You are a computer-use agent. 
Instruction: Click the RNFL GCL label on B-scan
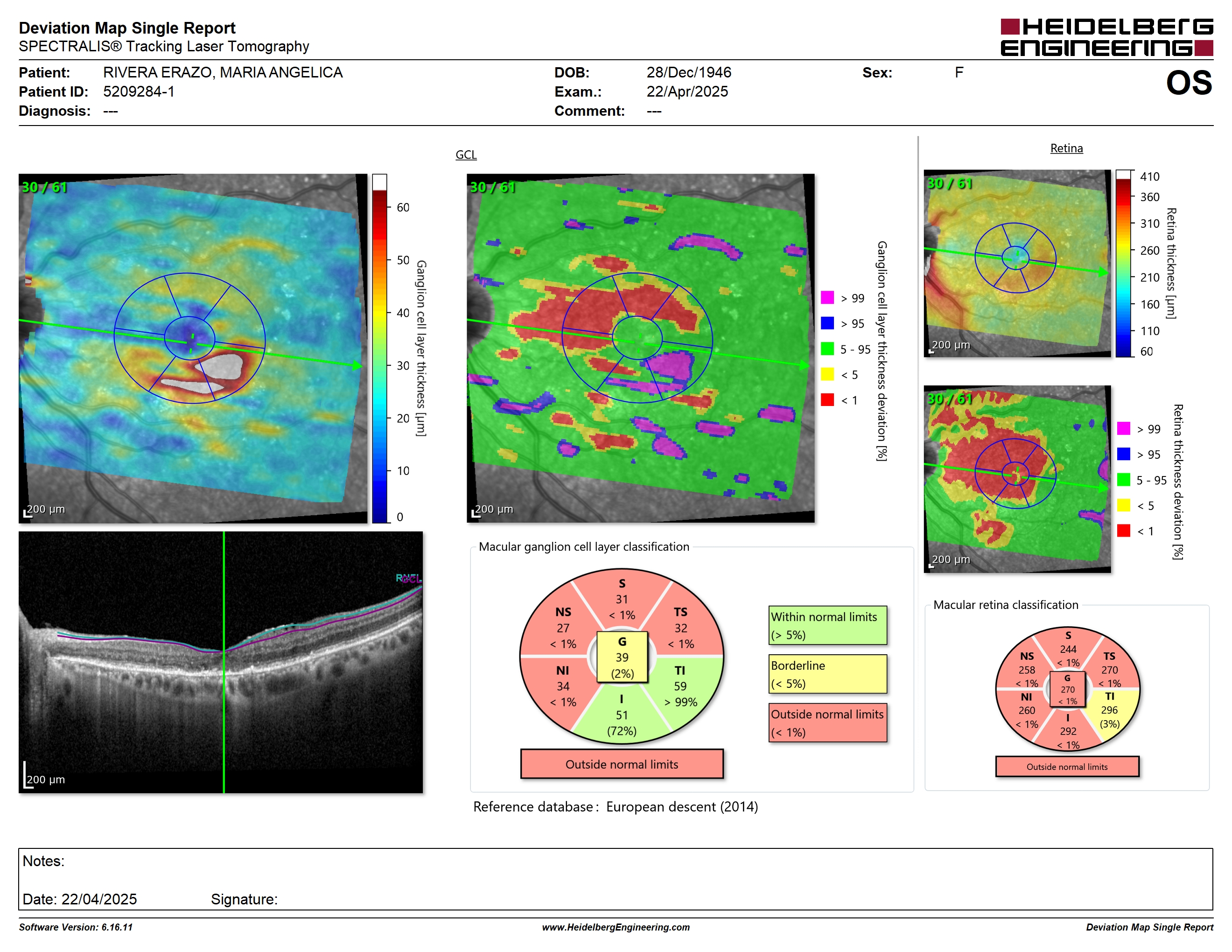coord(408,578)
